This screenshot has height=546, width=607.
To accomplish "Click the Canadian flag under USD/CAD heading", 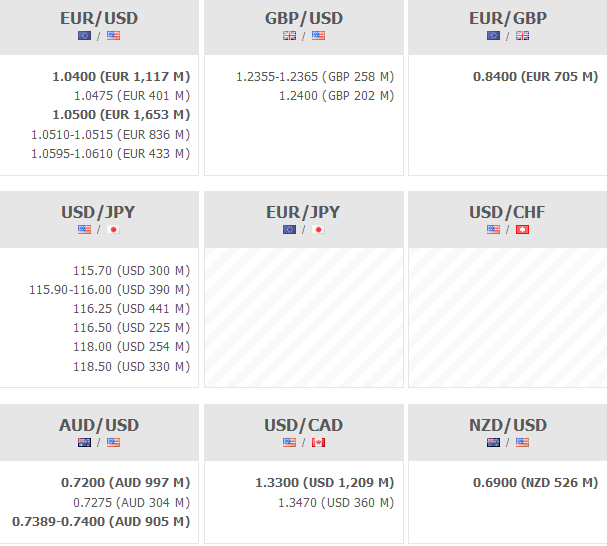I will coord(318,442).
